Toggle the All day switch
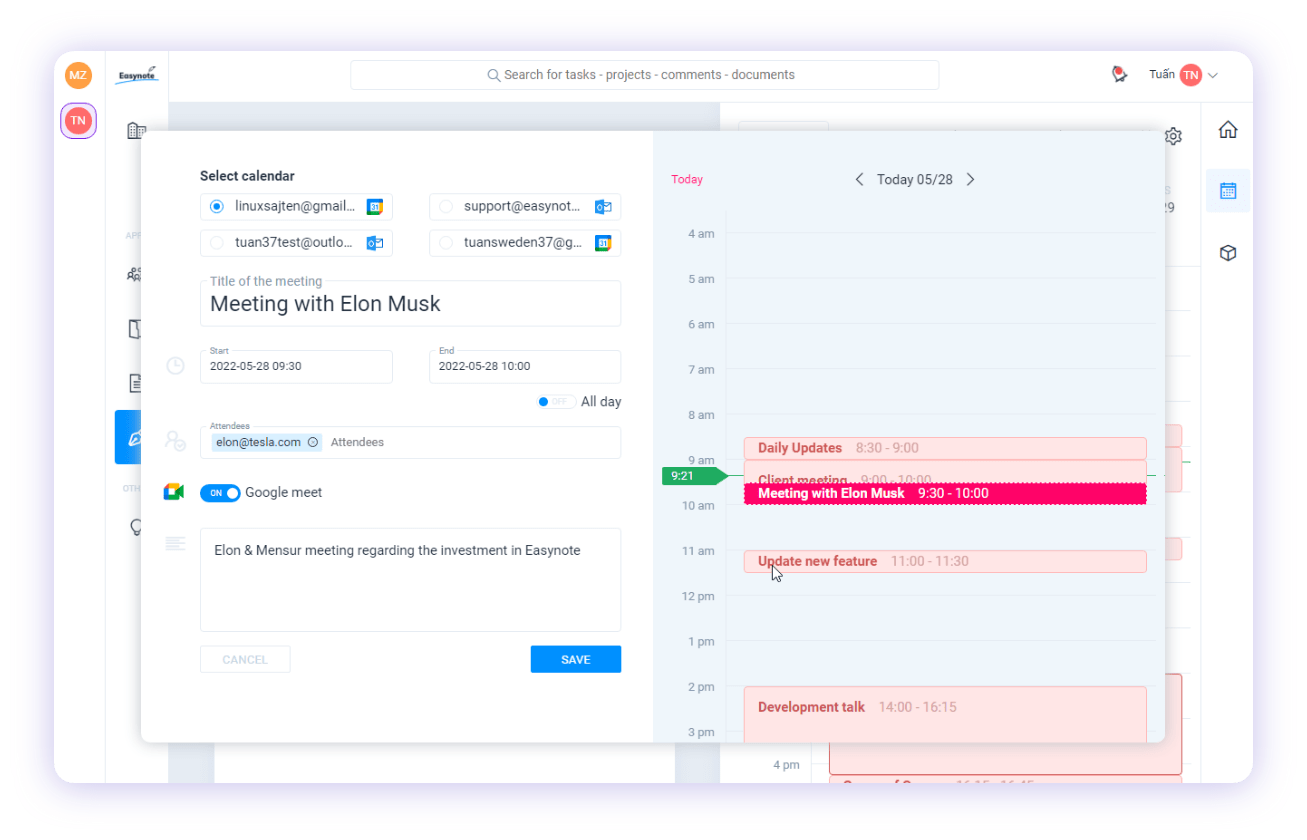This screenshot has width=1307, height=840. [x=555, y=402]
